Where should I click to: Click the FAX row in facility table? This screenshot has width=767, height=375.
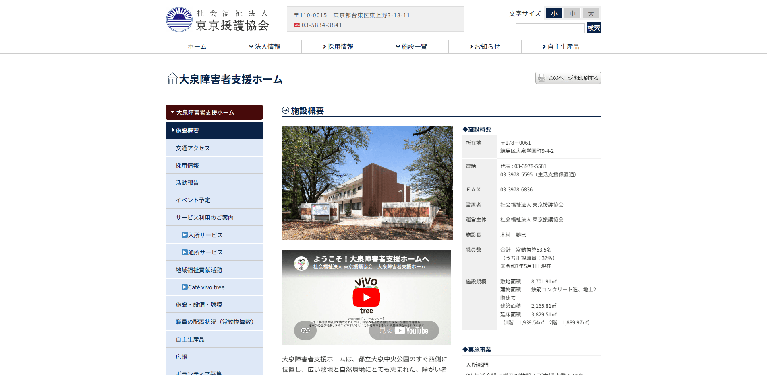point(531,189)
